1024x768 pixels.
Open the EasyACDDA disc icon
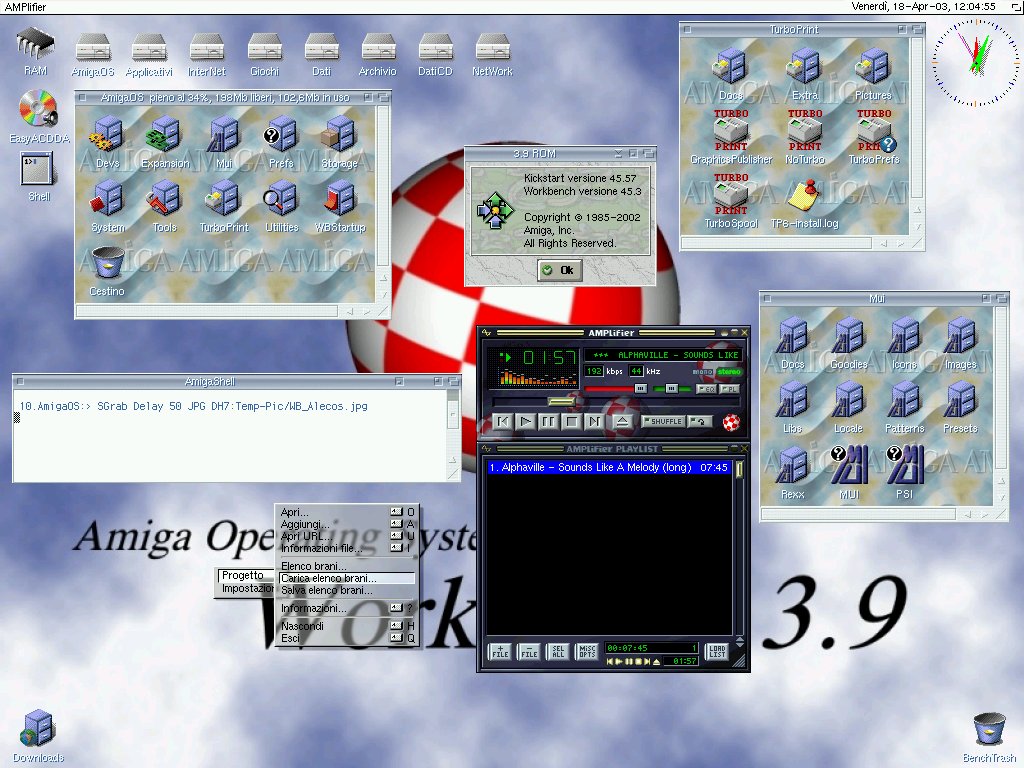coord(38,110)
